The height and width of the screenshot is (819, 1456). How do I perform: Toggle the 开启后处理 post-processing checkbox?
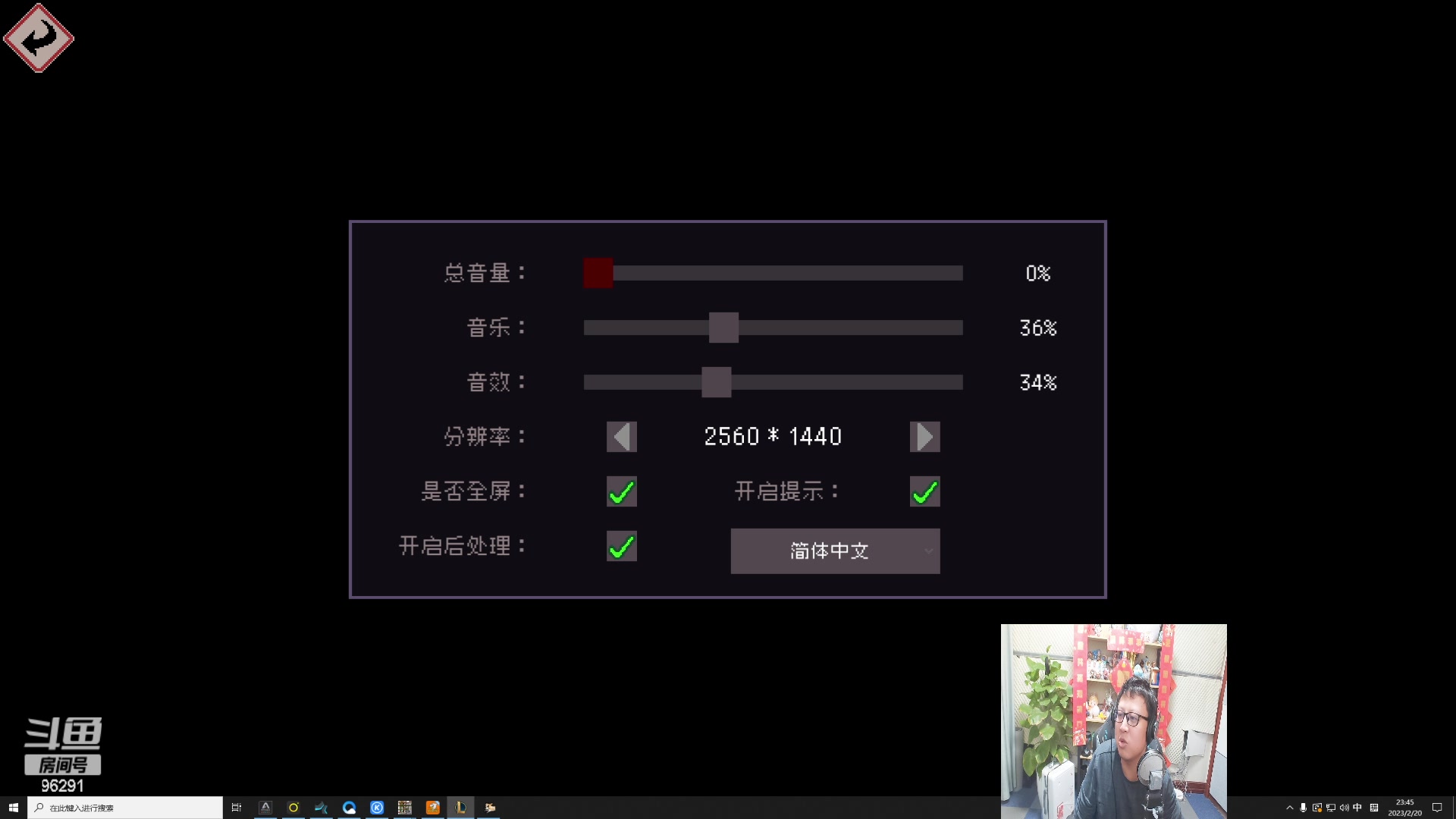click(621, 547)
